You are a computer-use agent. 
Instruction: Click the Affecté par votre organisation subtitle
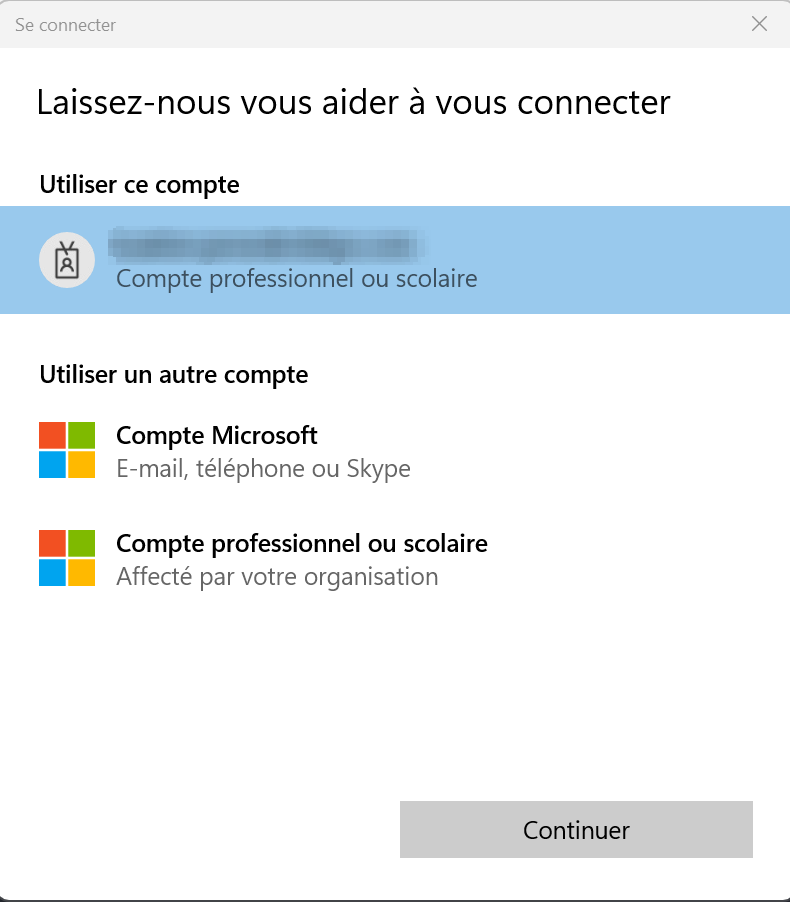coord(277,576)
